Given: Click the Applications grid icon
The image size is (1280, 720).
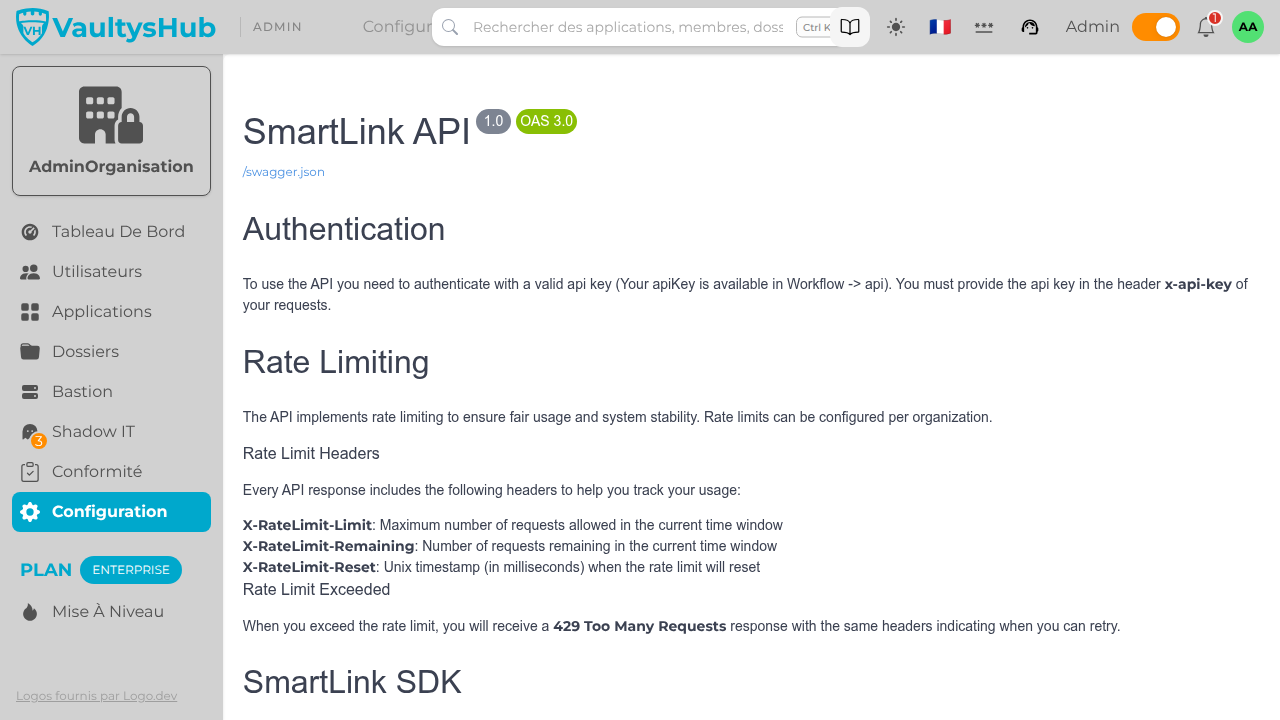Looking at the screenshot, I should (30, 312).
